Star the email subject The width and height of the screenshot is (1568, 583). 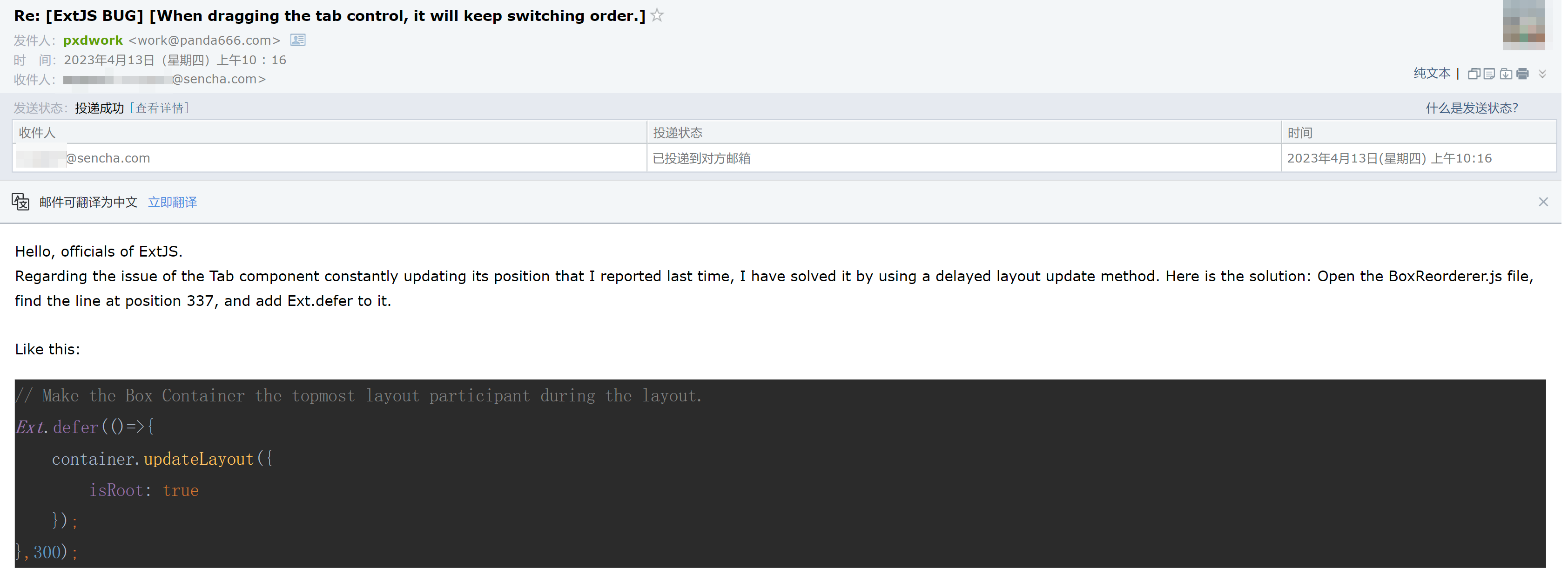tap(657, 15)
